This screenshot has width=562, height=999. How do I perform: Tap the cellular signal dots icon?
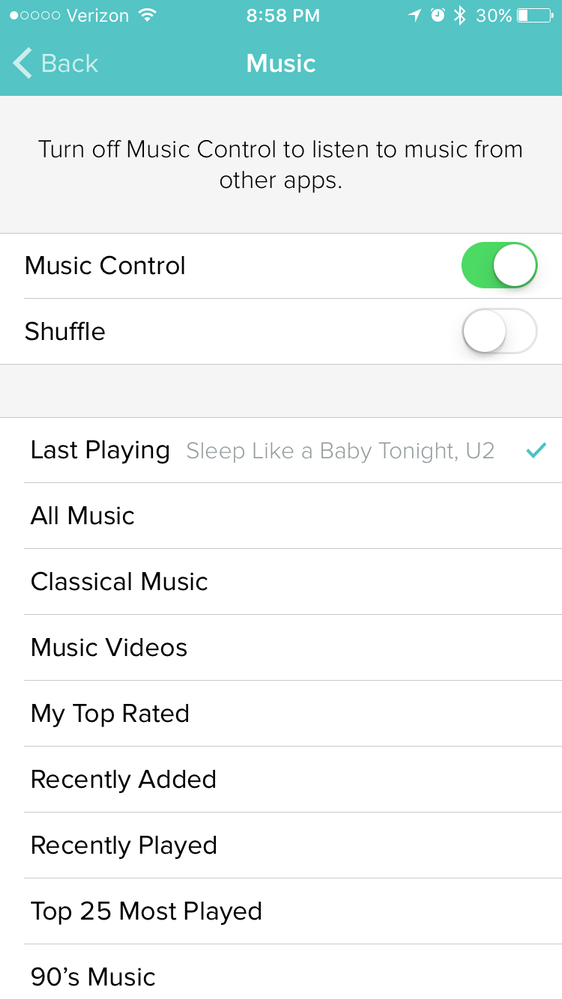click(x=35, y=15)
